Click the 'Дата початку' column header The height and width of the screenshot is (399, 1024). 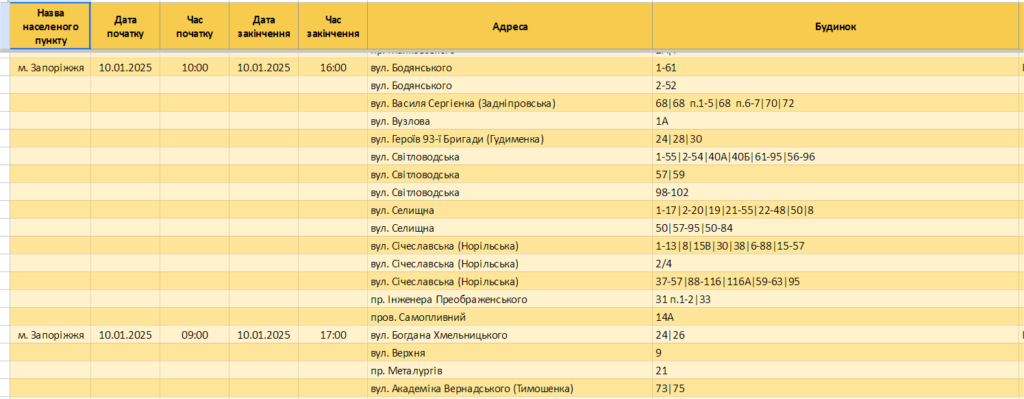(125, 25)
